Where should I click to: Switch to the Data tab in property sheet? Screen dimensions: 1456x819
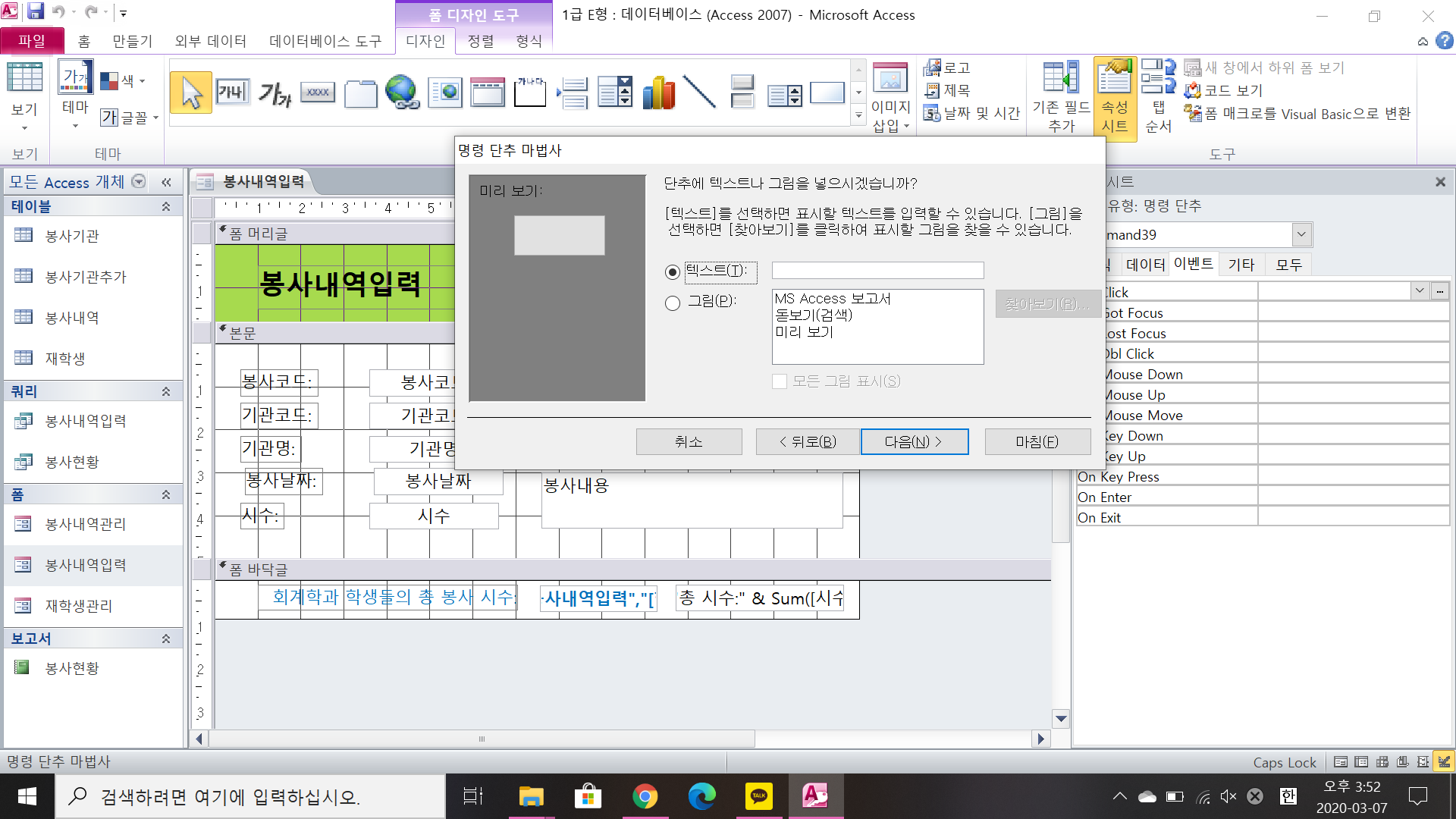[1145, 265]
